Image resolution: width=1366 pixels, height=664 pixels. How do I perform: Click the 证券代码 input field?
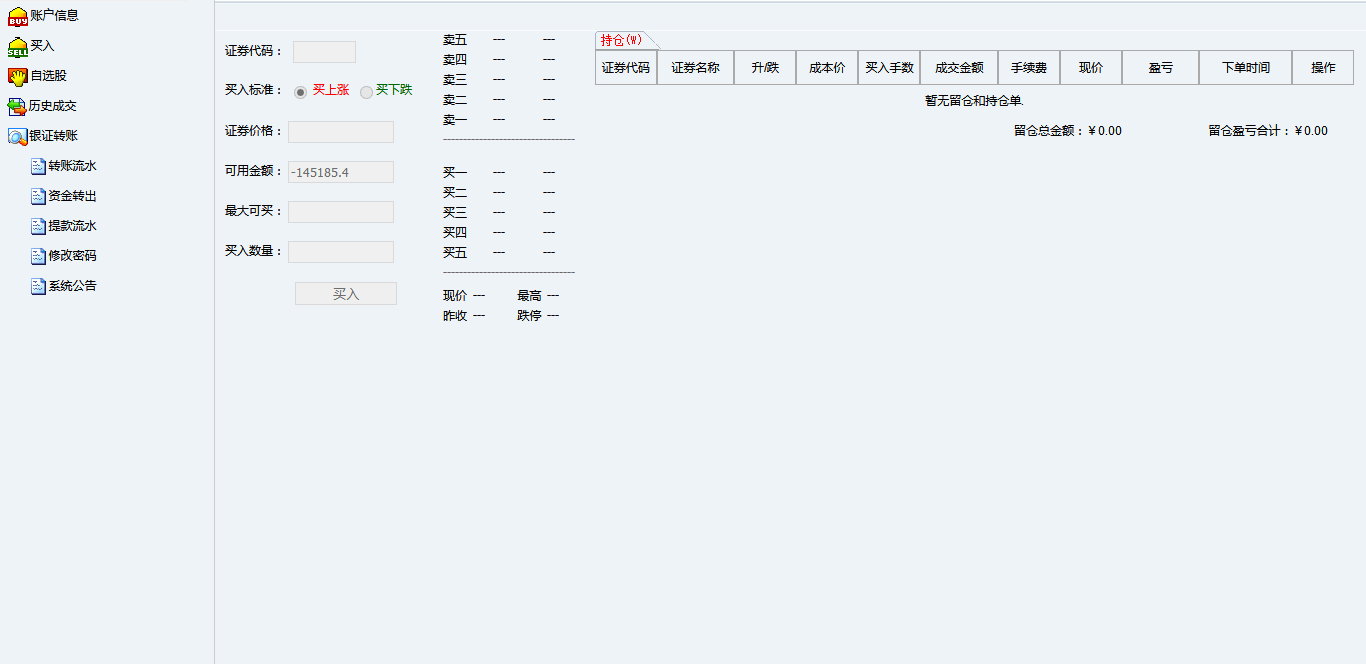click(x=324, y=52)
